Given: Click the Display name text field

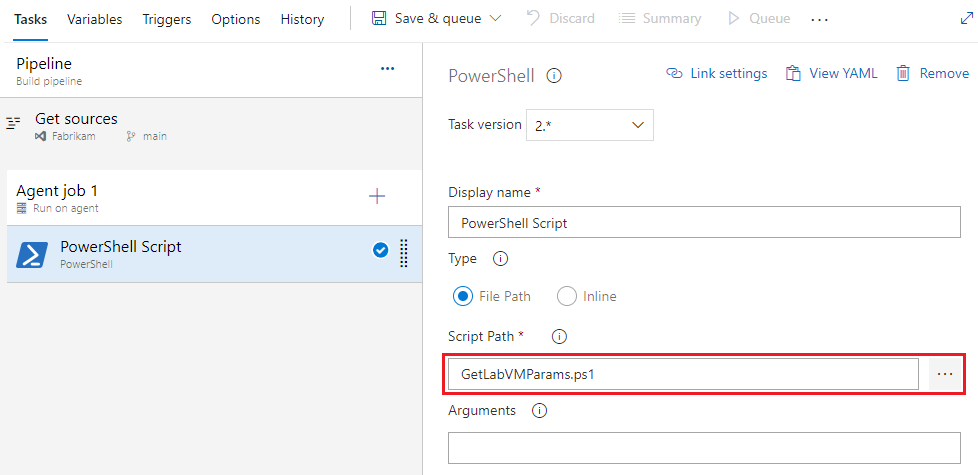Looking at the screenshot, I should click(x=704, y=223).
